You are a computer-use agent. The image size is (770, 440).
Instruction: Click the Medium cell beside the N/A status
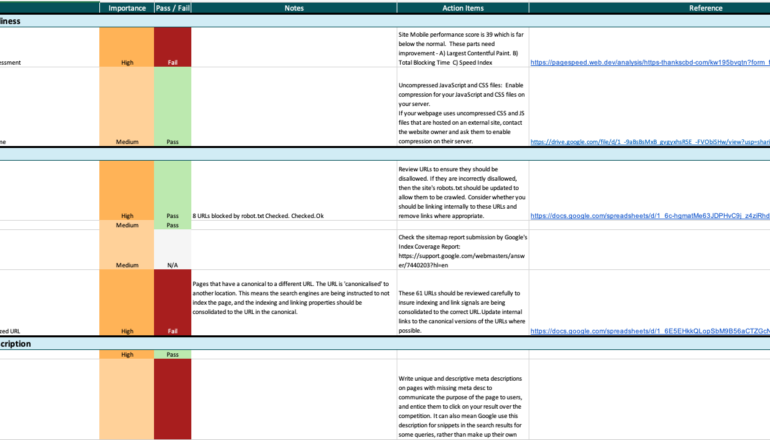[x=127, y=250]
